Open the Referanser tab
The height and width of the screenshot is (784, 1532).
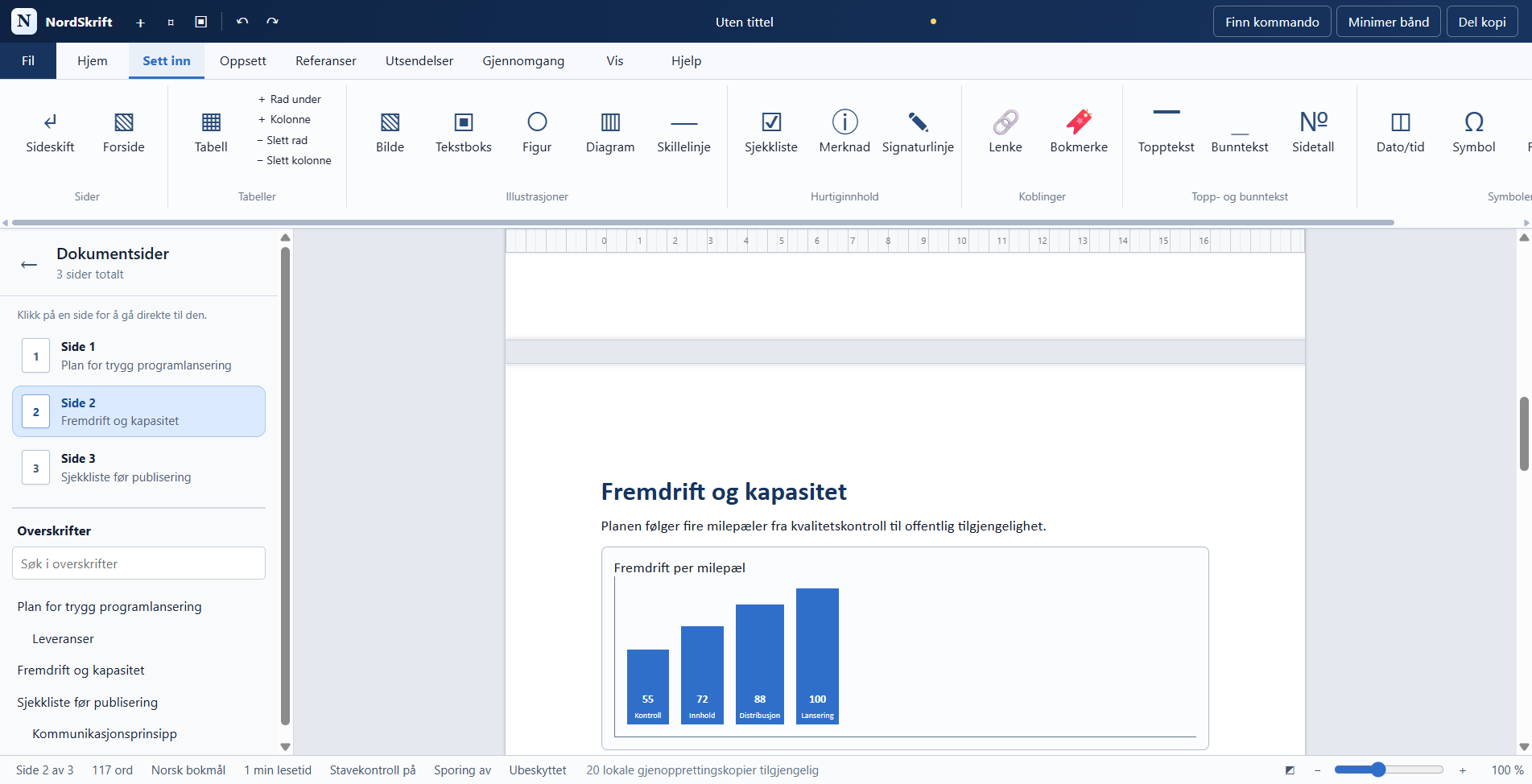coord(326,60)
